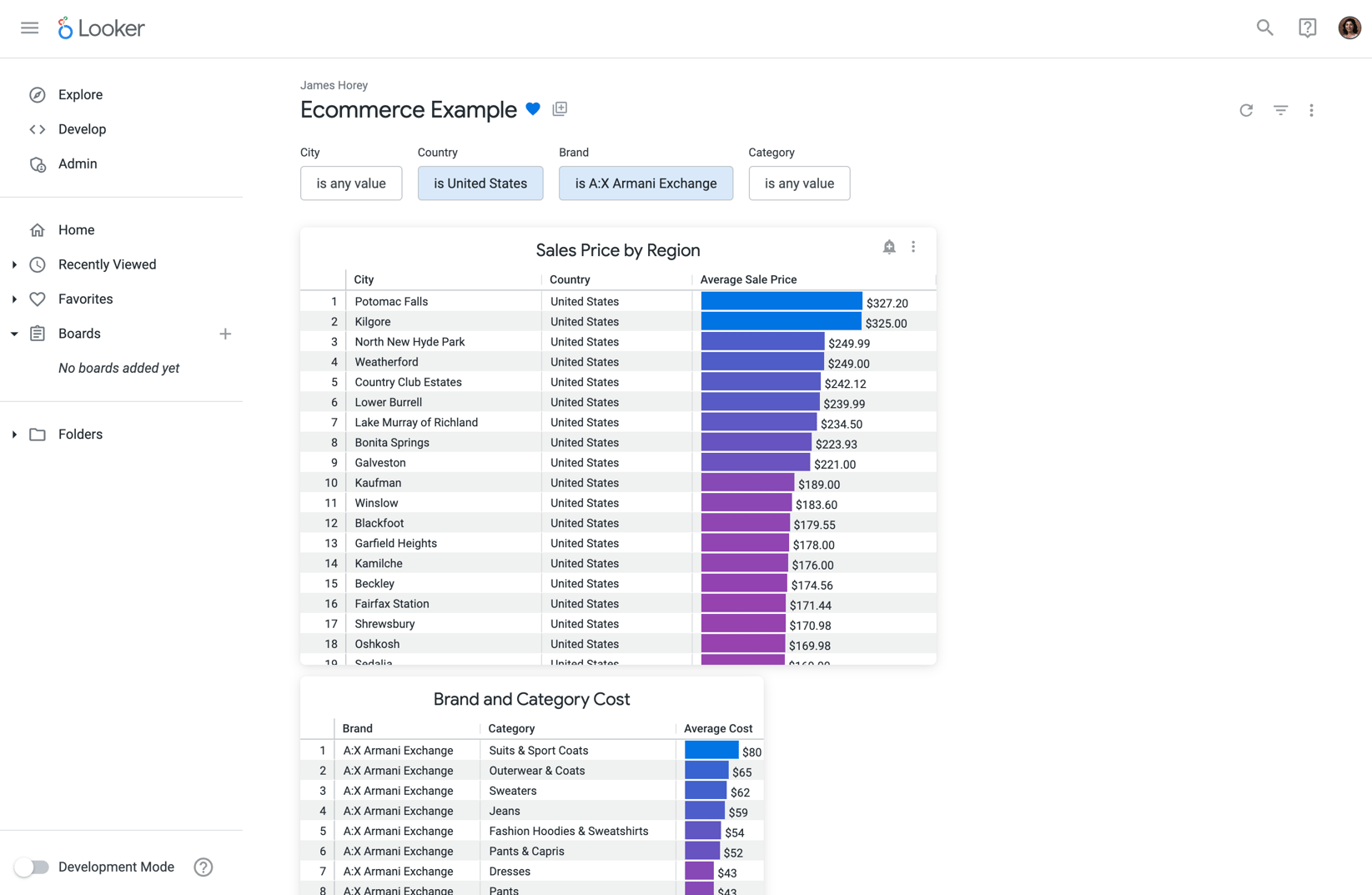Click the plus icon to add a board
Viewport: 1372px width, 895px height.
pos(225,333)
